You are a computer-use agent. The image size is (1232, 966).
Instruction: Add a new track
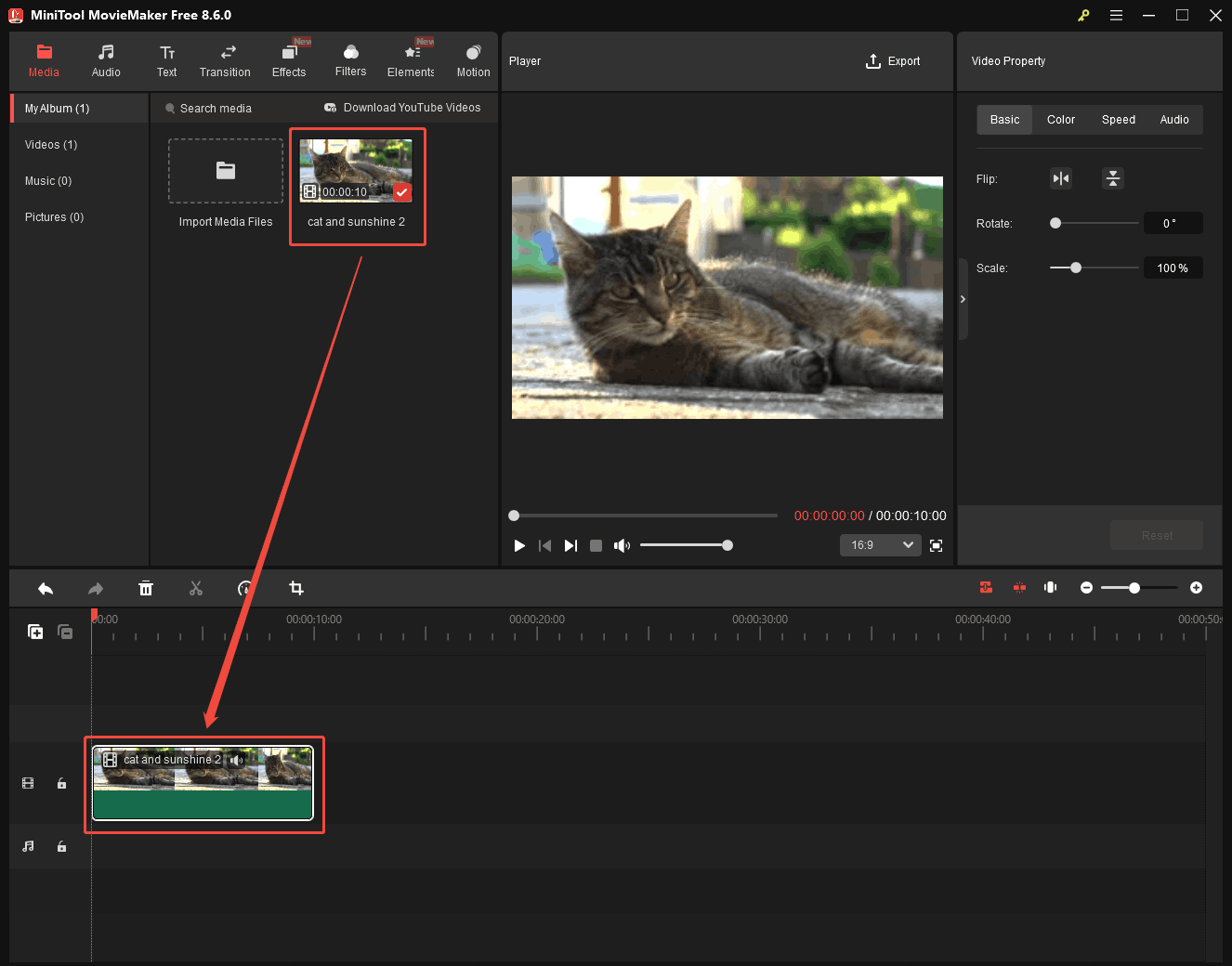(x=35, y=632)
